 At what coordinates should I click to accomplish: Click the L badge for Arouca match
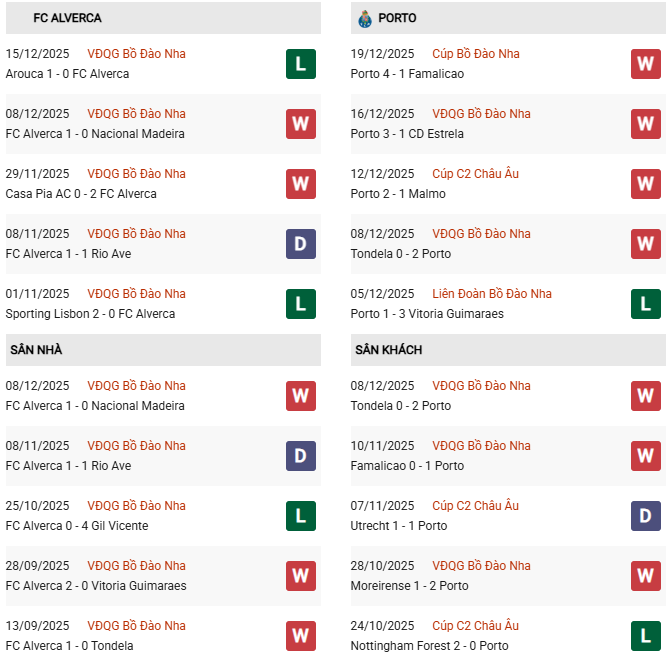[300, 64]
